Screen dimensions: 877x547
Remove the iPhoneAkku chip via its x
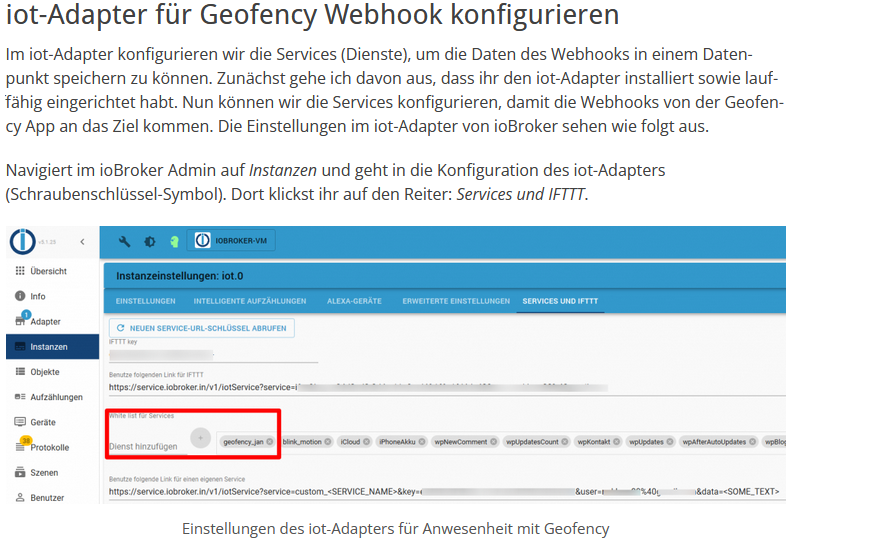[422, 442]
